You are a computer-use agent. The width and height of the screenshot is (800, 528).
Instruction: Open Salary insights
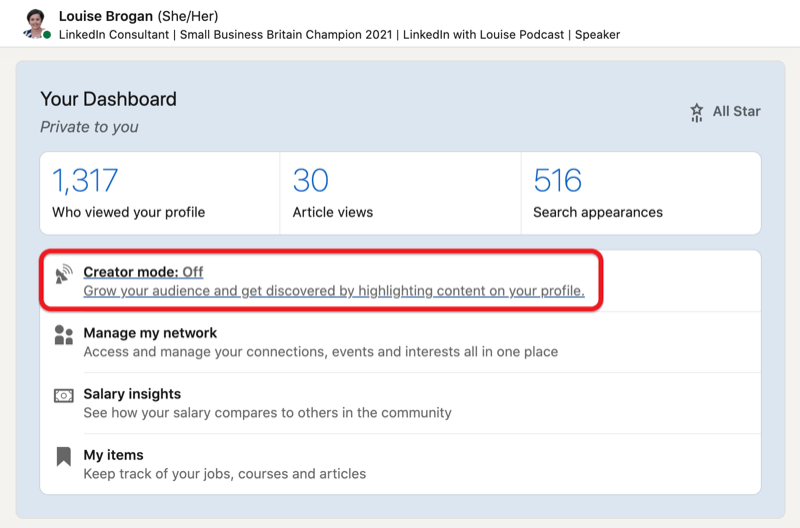(x=132, y=394)
